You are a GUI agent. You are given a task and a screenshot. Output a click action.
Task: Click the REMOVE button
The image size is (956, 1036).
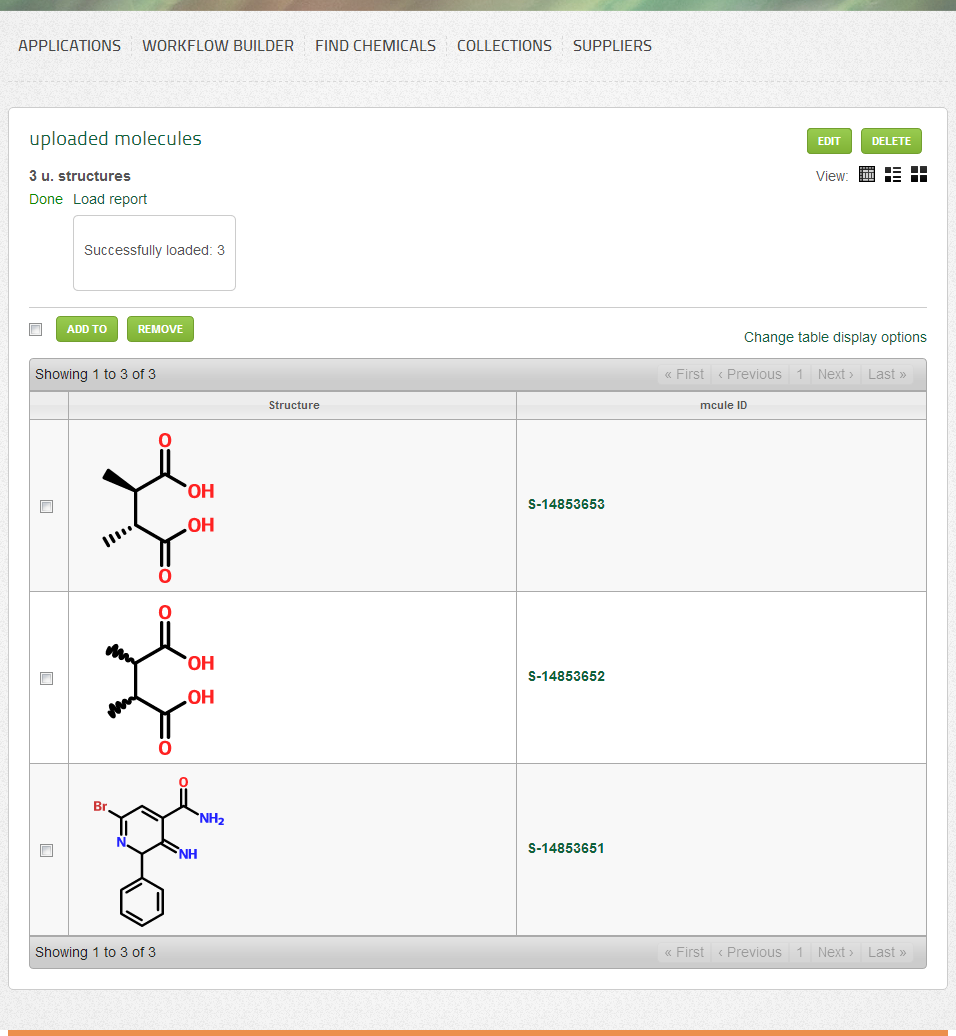pyautogui.click(x=160, y=329)
